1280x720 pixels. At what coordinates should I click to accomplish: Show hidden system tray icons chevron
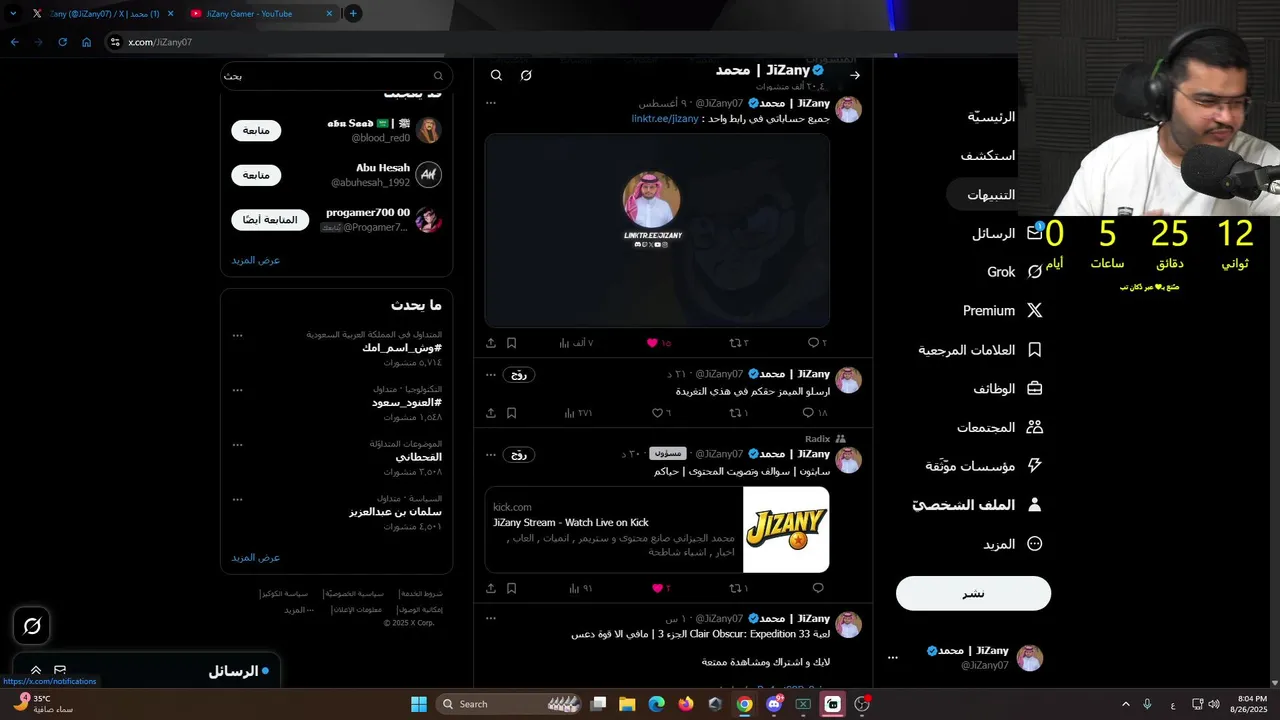(x=1125, y=704)
